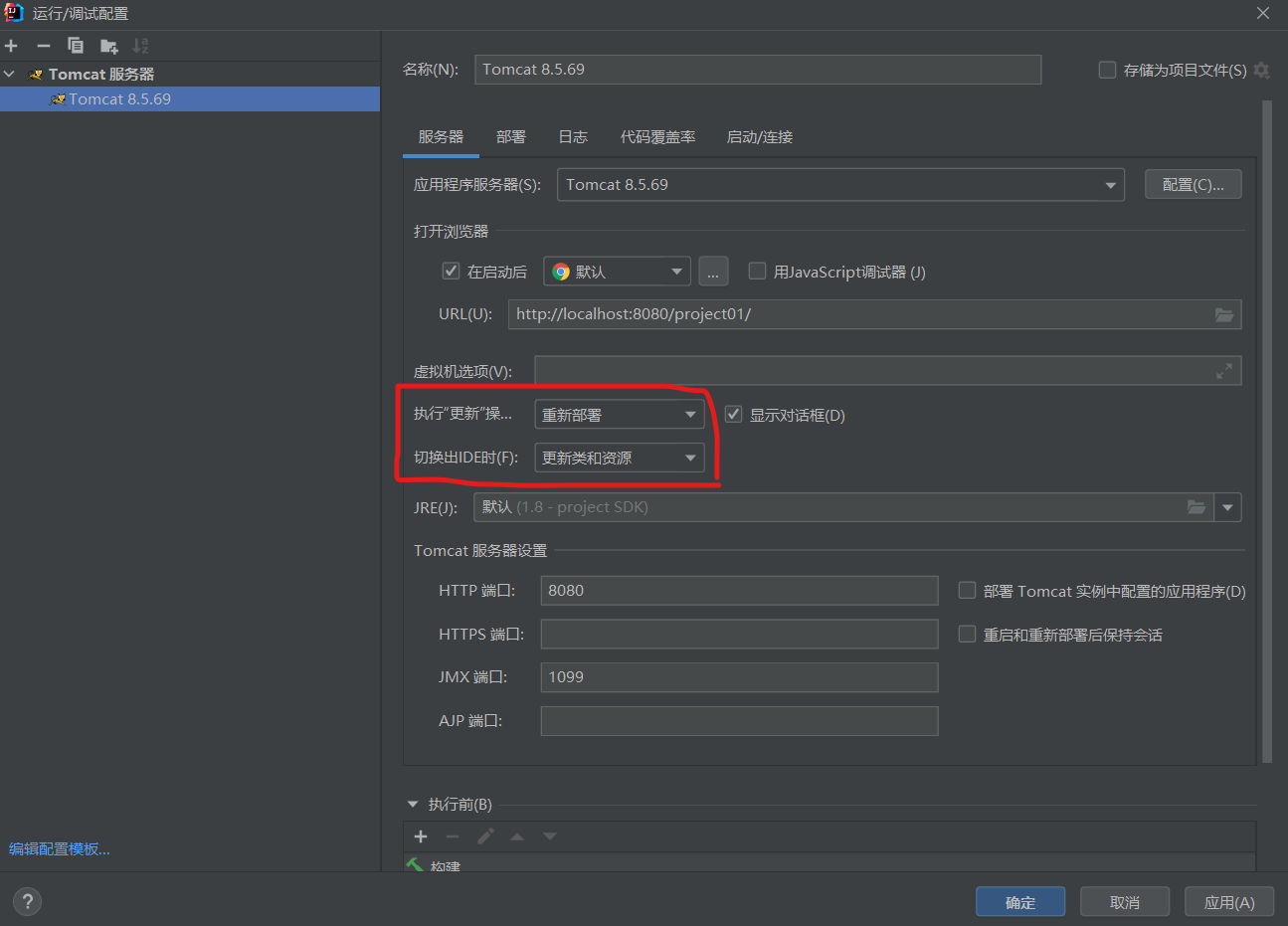Viewport: 1288px width, 926px height.
Task: Remove the selected before-launch task
Action: pyautogui.click(x=453, y=836)
